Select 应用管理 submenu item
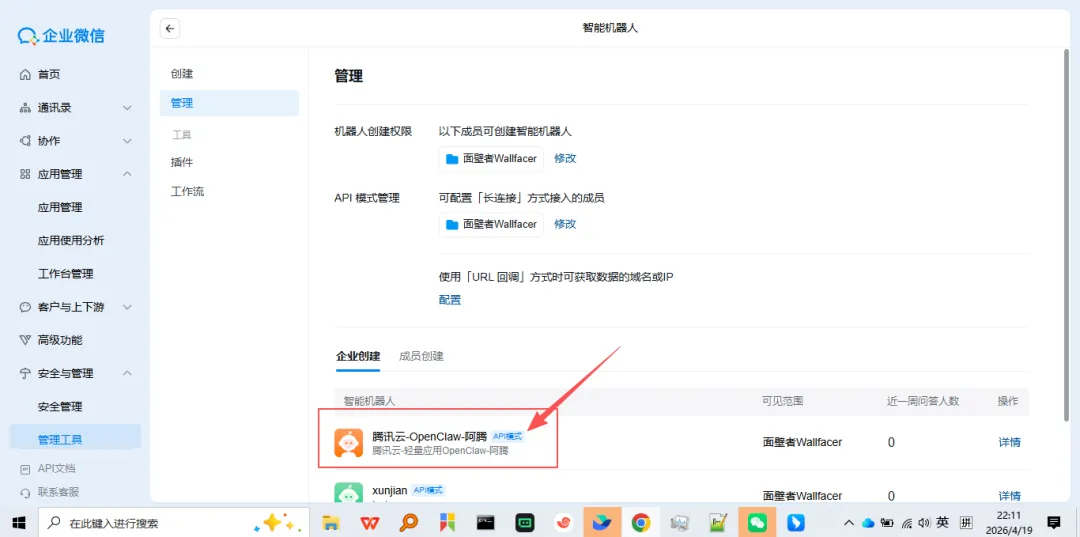The image size is (1080, 537). click(60, 207)
